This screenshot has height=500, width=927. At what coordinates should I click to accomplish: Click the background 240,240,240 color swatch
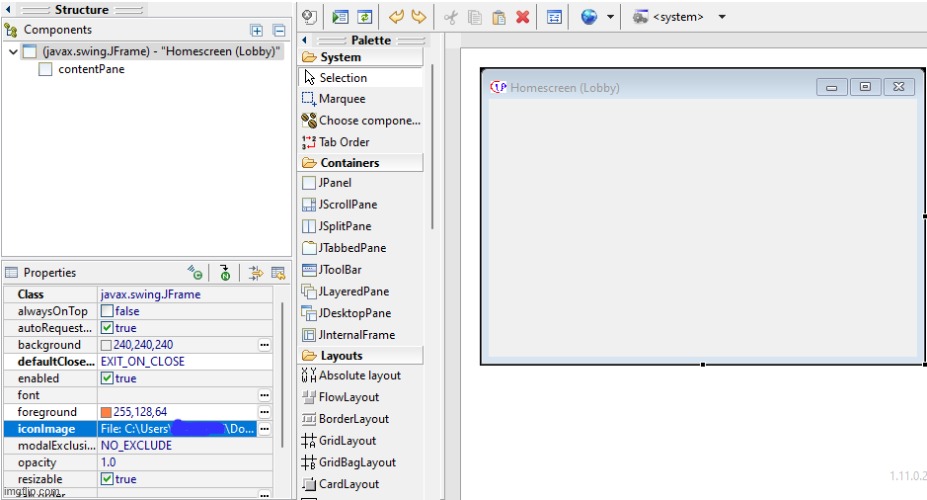point(106,345)
